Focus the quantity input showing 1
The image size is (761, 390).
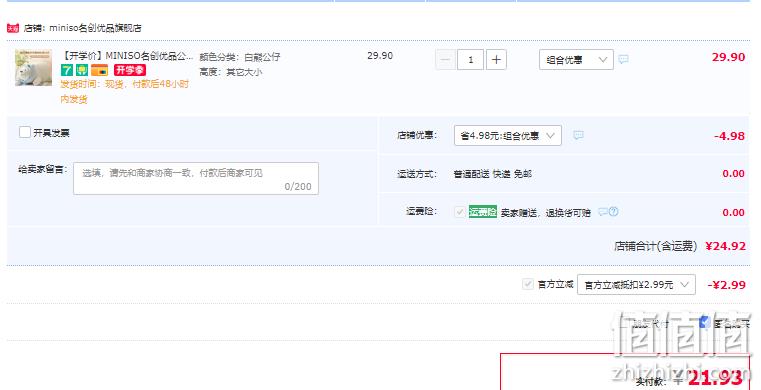click(x=470, y=60)
